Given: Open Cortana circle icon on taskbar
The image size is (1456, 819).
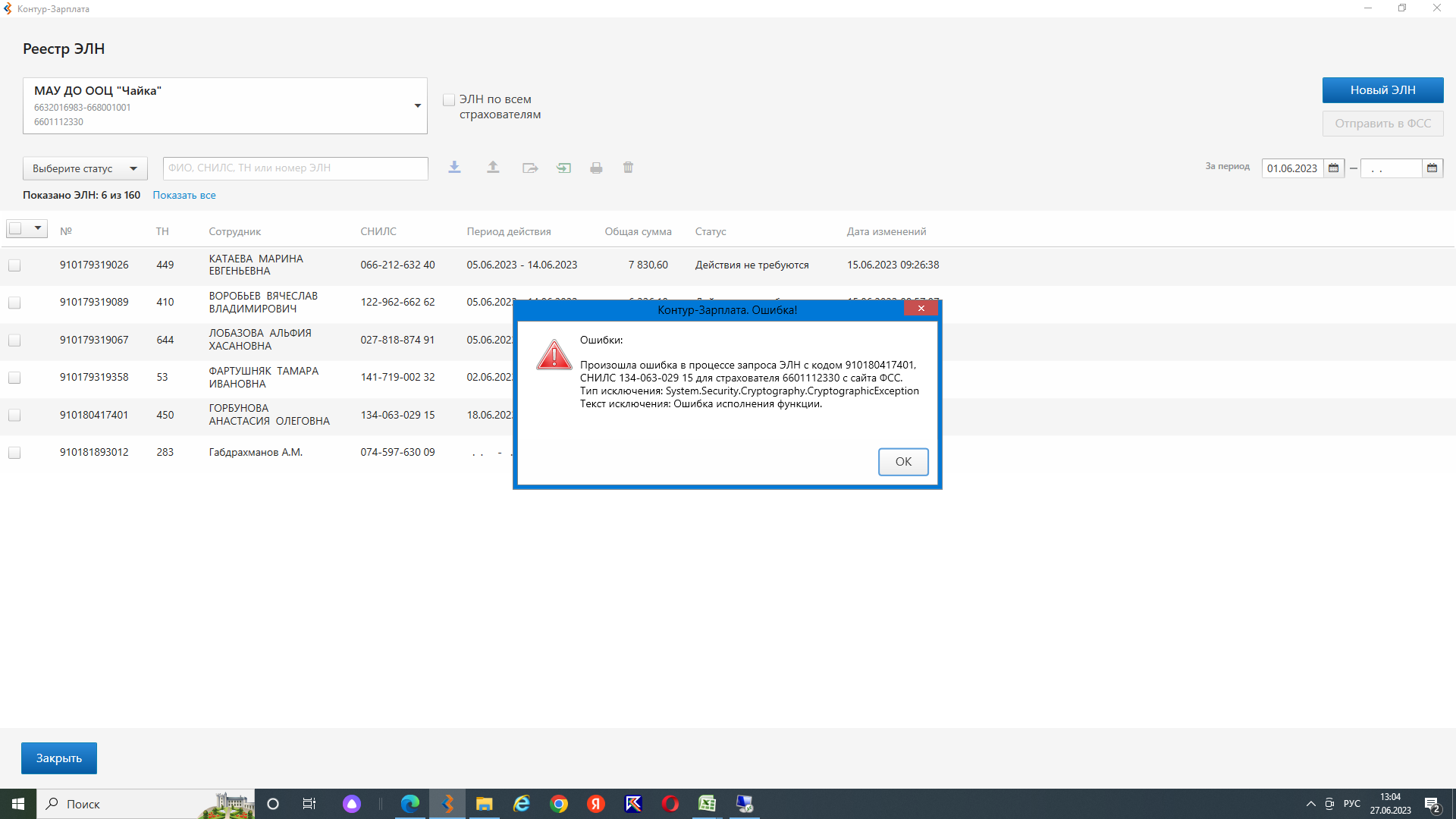Looking at the screenshot, I should point(273,804).
